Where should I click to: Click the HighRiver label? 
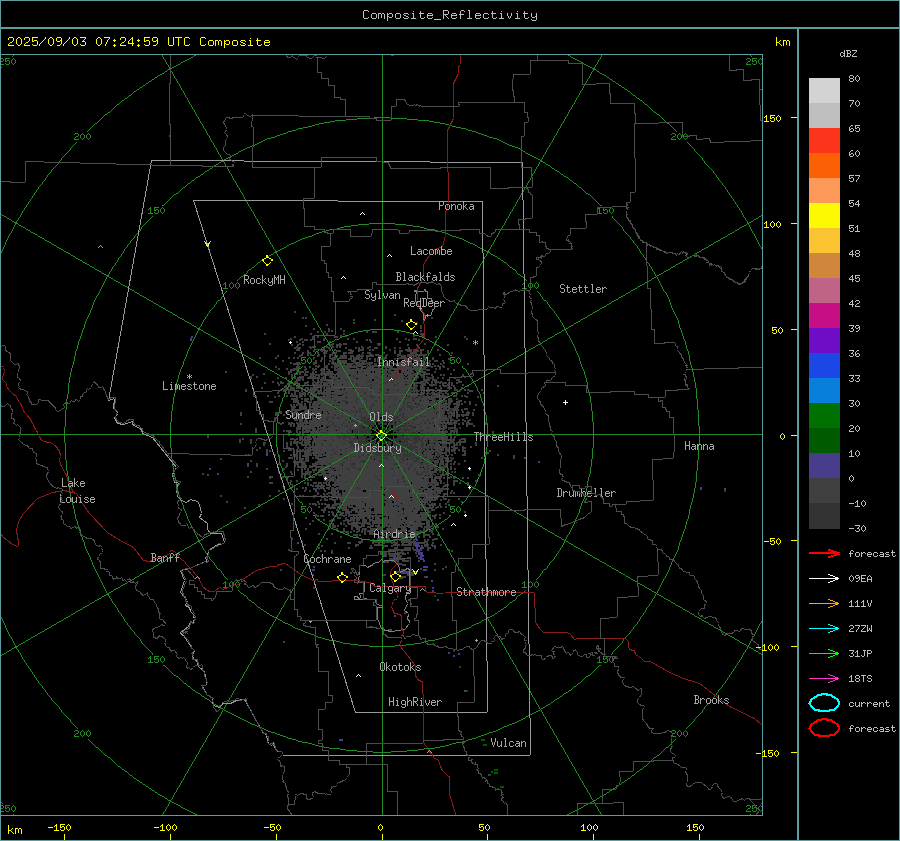(x=415, y=702)
